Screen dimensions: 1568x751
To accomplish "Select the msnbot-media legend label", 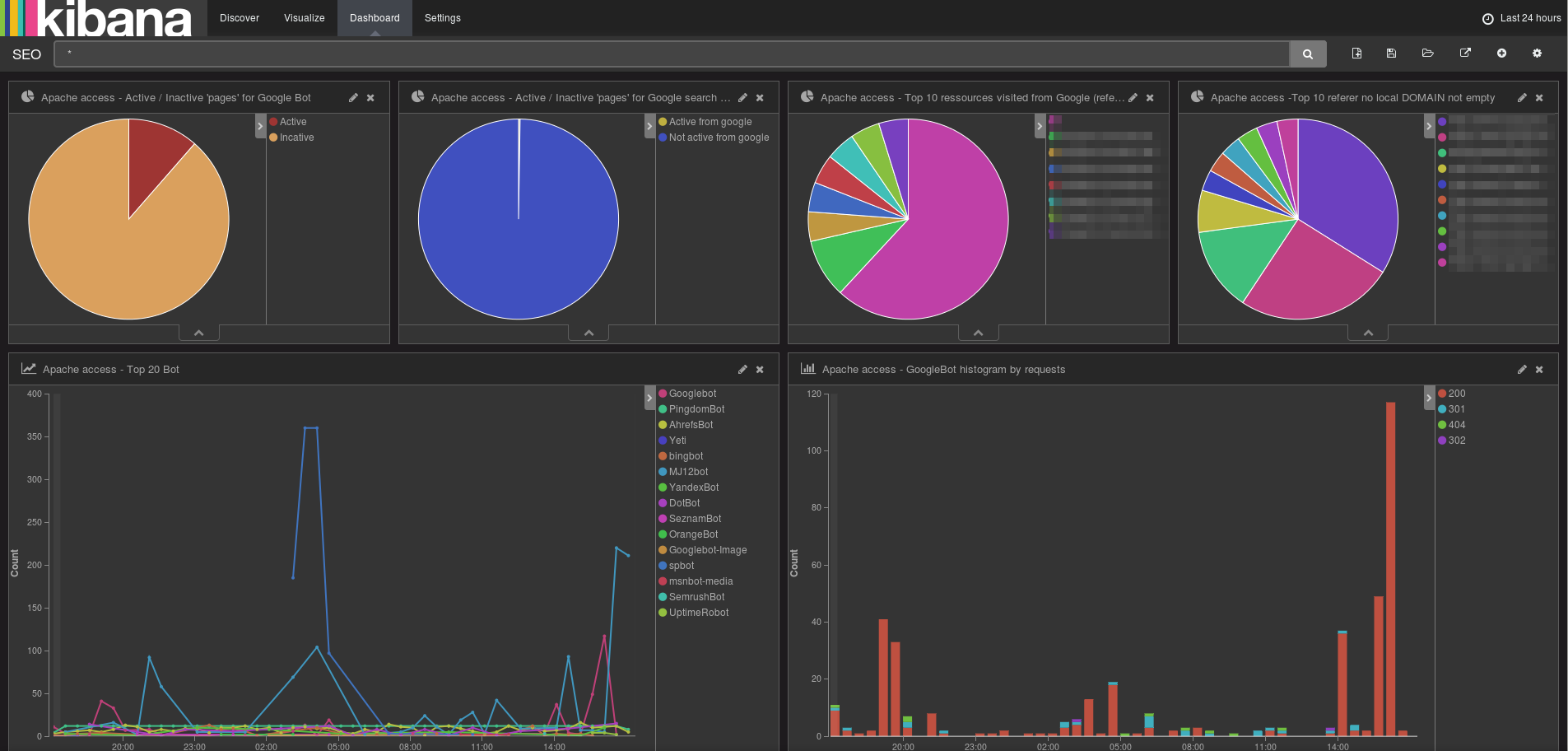I will point(700,581).
